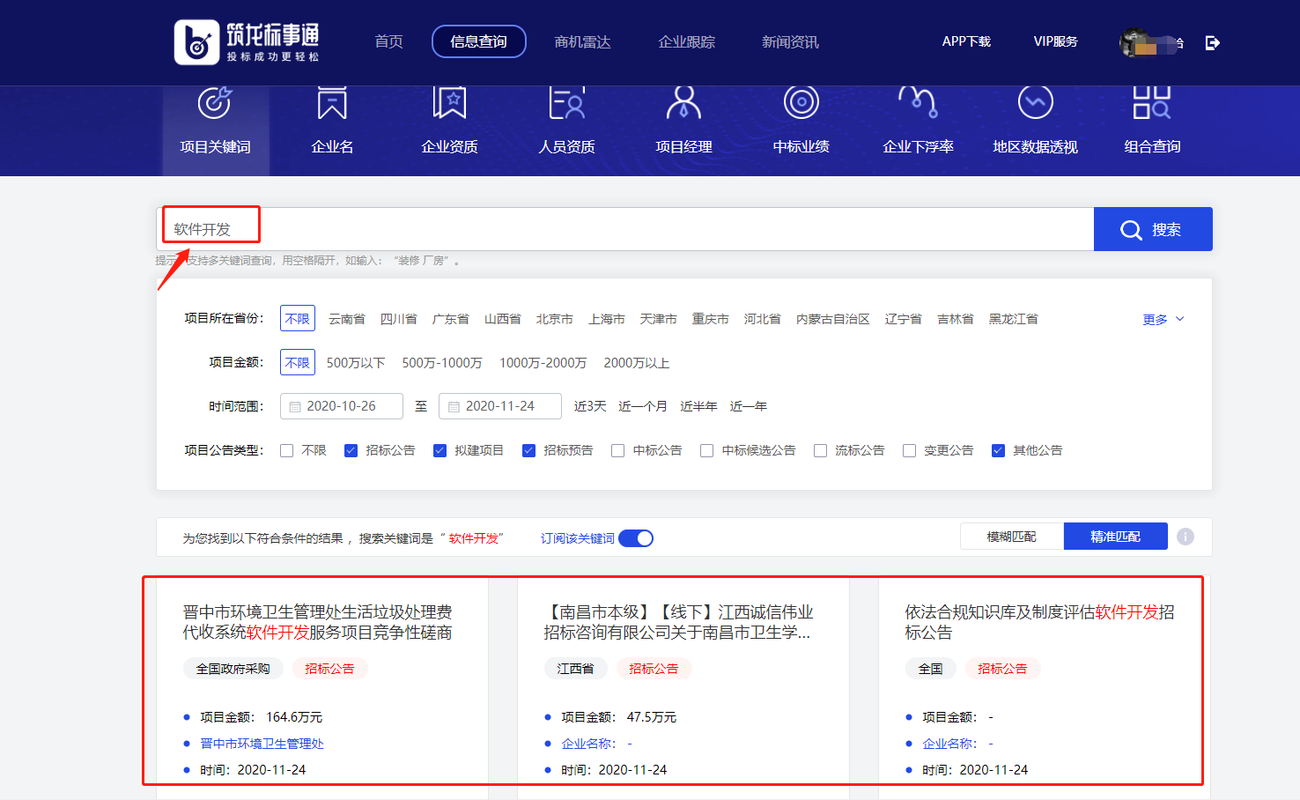1300x800 pixels.
Task: Click the 中标业绩 icon
Action: tap(800, 103)
